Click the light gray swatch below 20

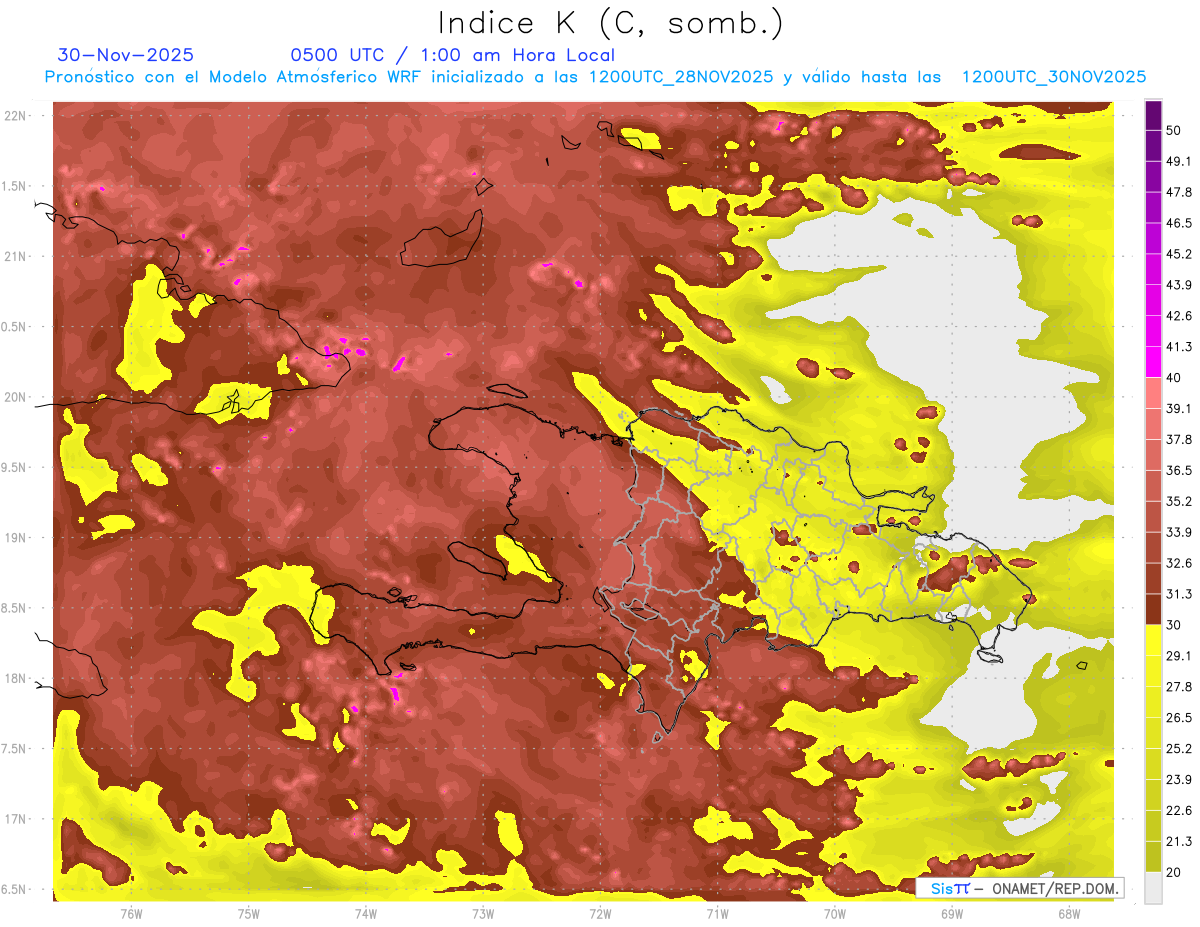click(x=1153, y=887)
